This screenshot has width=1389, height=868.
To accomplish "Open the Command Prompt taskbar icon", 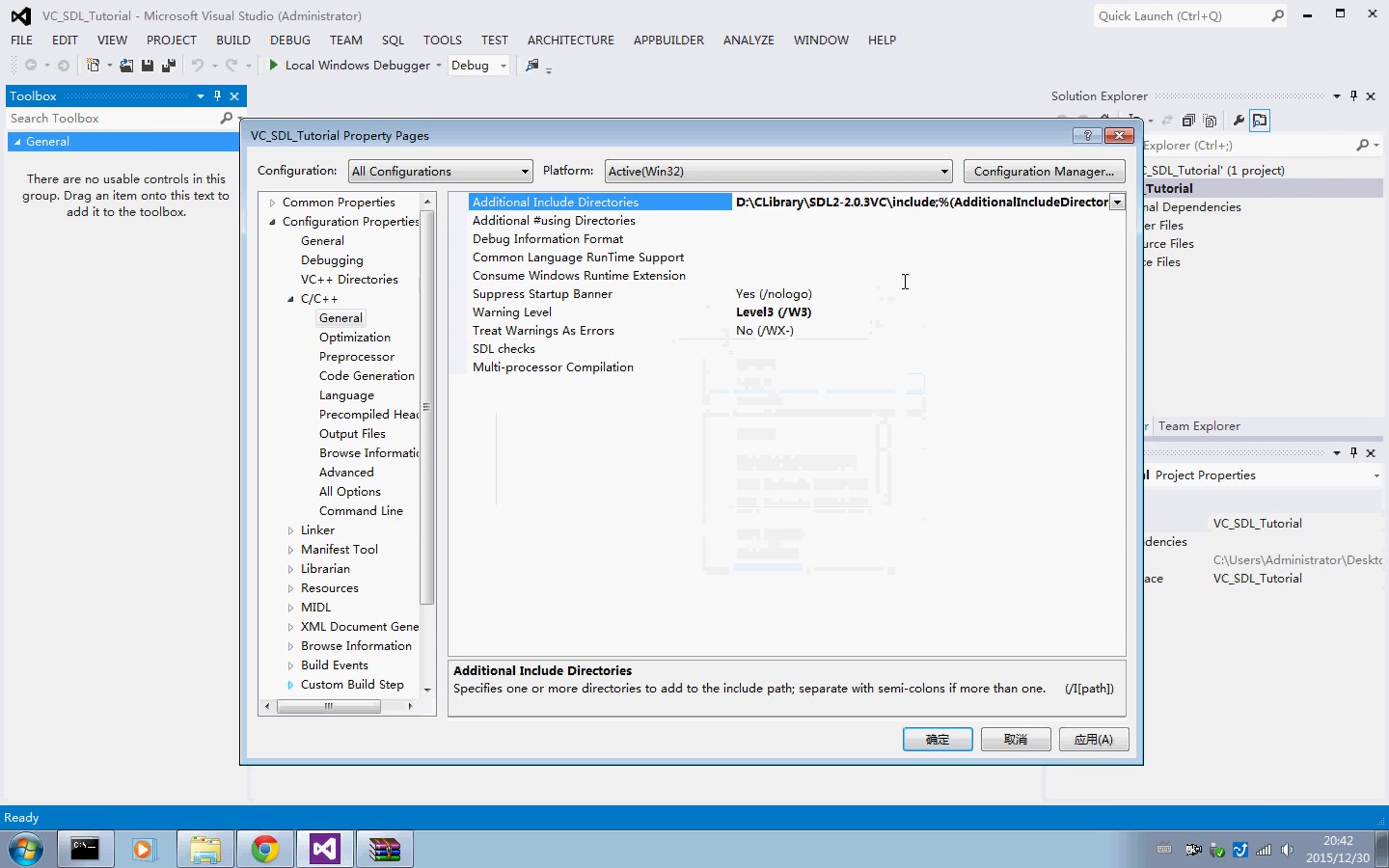I will point(85,850).
